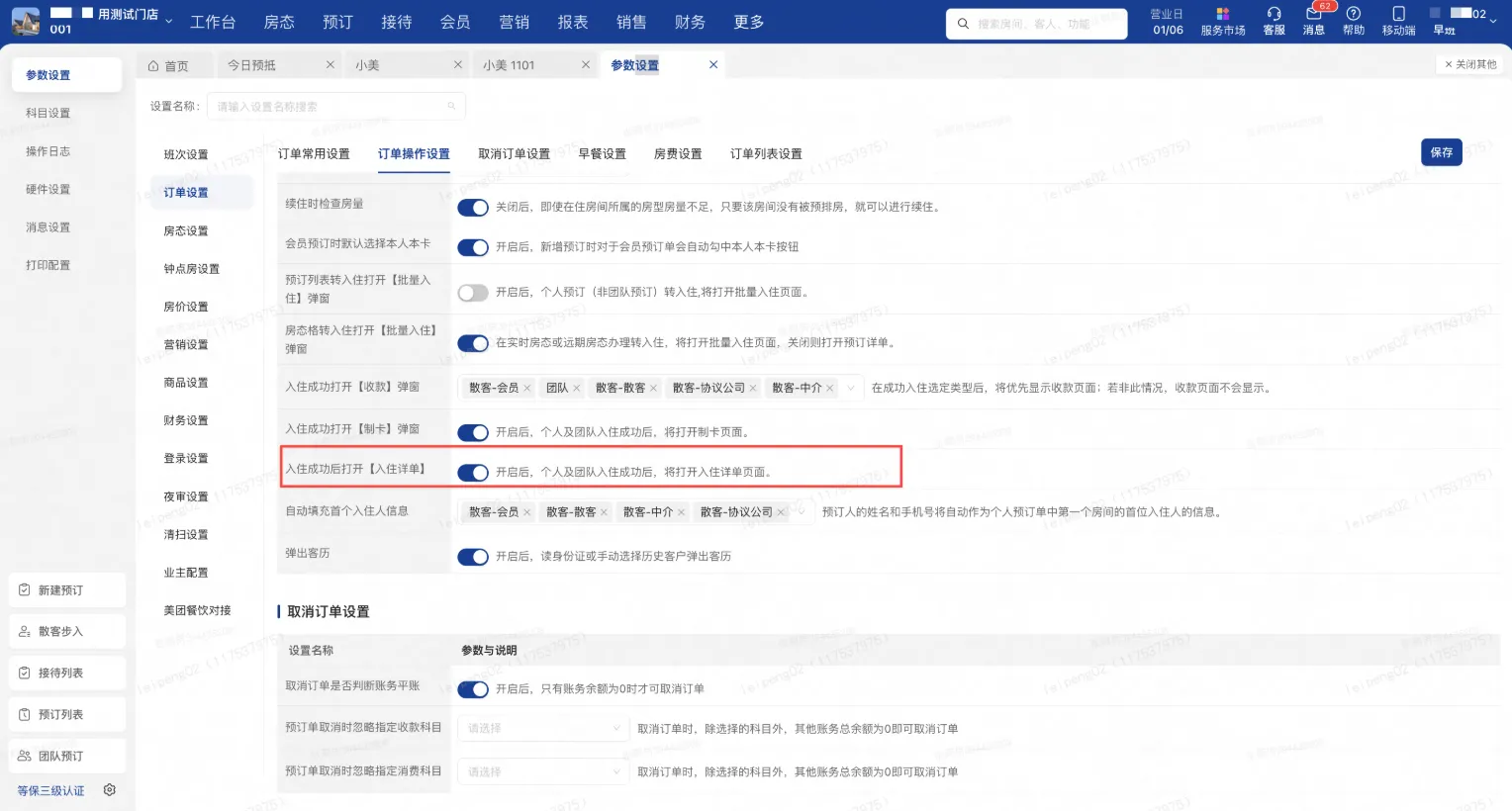Click the magnifier icon in 设置名称 search
The width and height of the screenshot is (1512, 811).
(x=451, y=107)
